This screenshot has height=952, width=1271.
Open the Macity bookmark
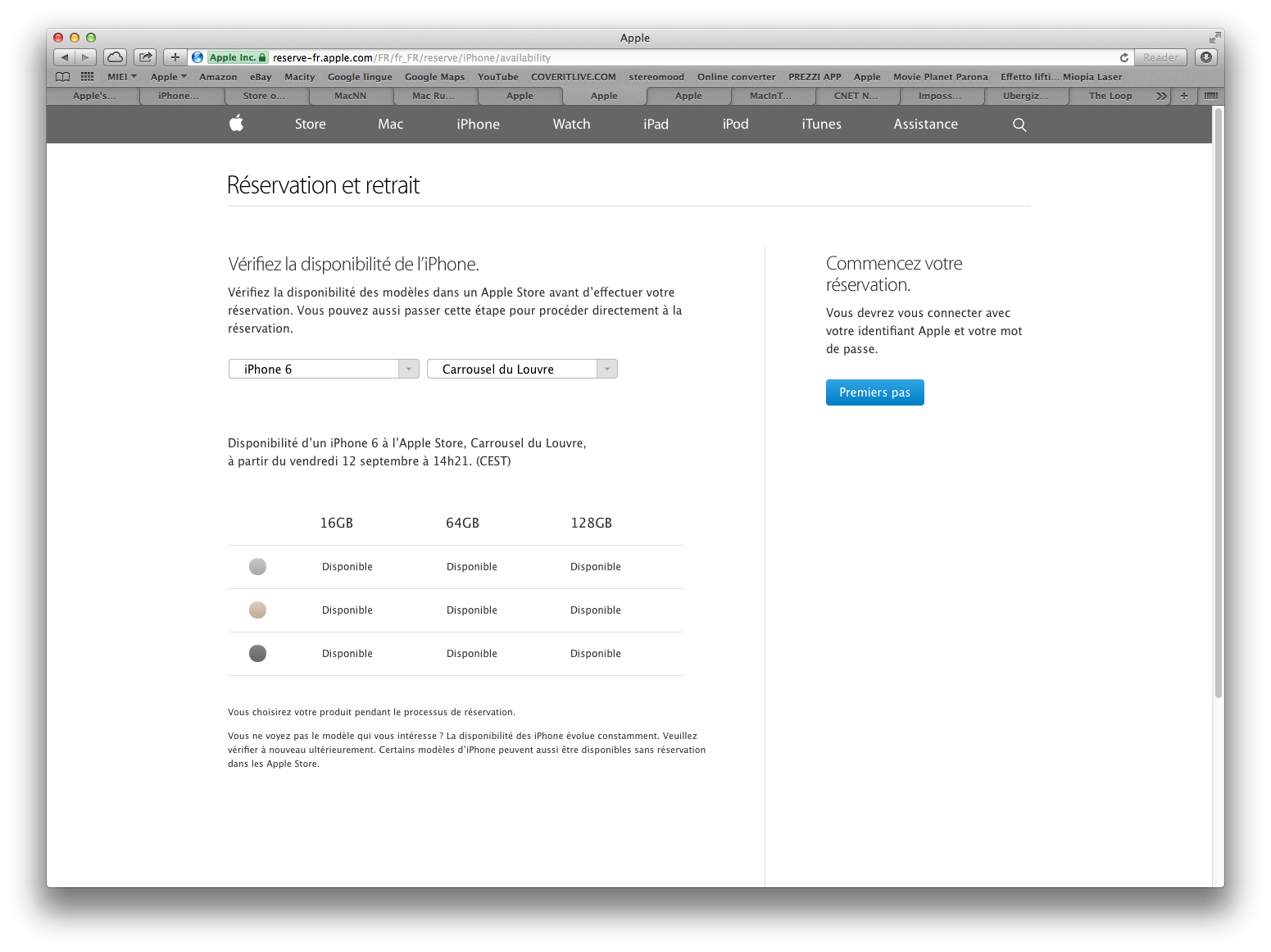click(x=299, y=77)
